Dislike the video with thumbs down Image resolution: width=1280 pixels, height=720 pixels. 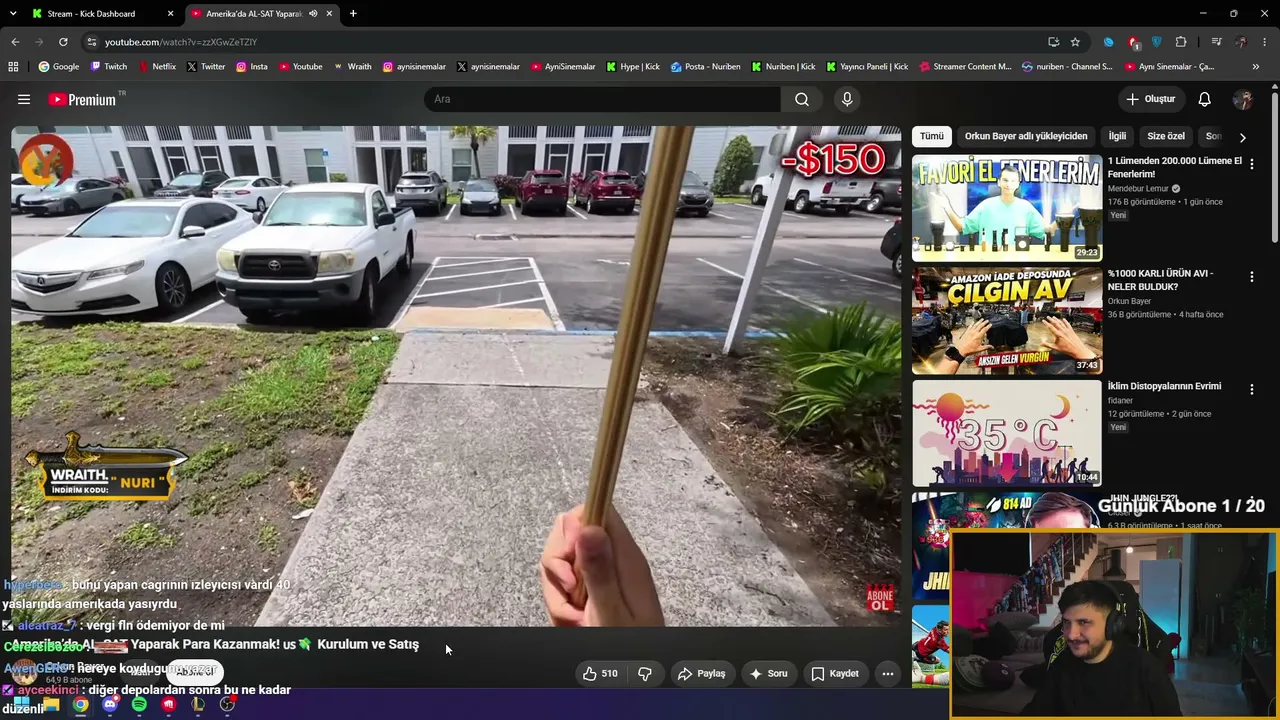(x=645, y=674)
